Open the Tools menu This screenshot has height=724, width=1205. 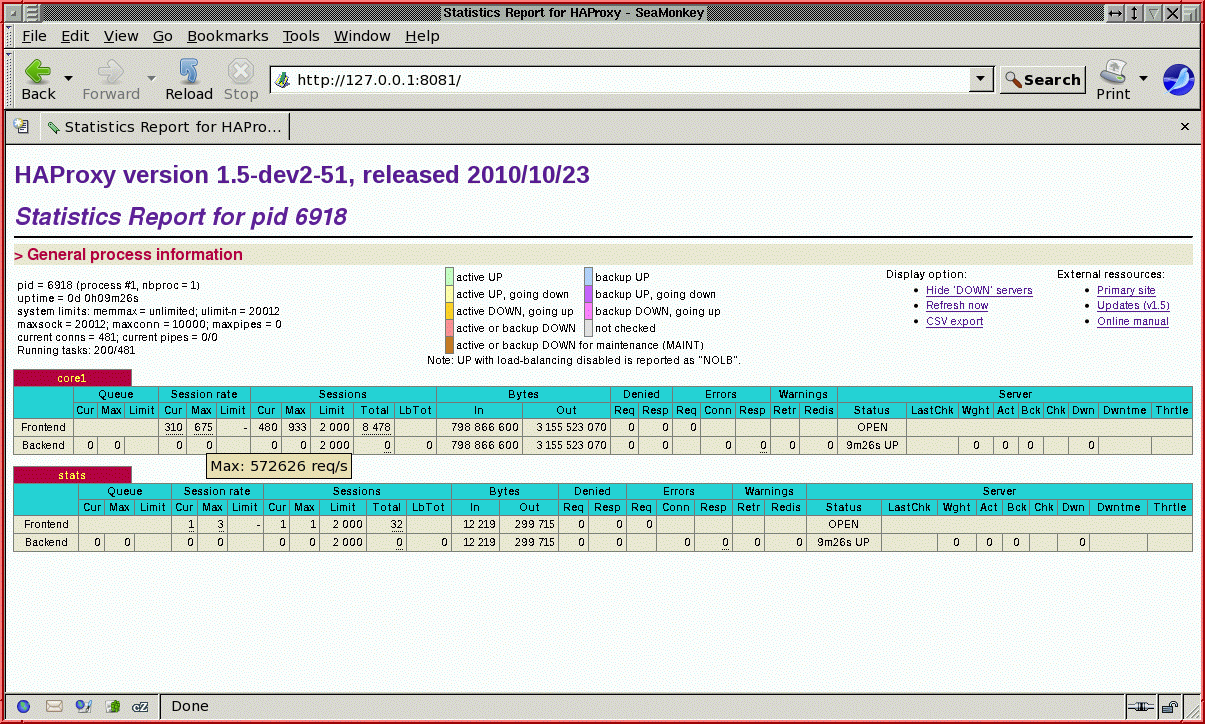click(301, 35)
